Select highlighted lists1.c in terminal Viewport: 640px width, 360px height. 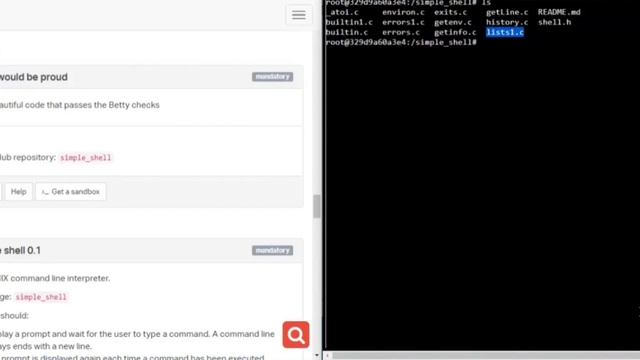(505, 32)
